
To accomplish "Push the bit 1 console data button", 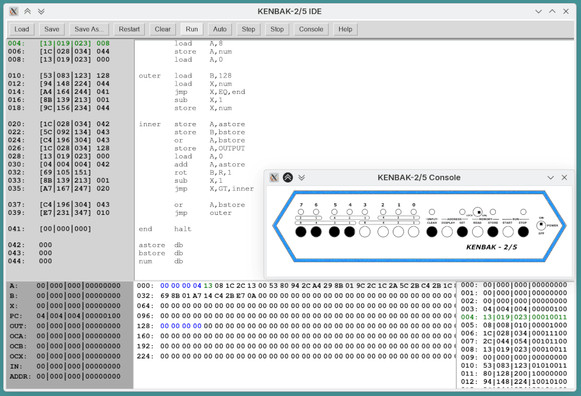I will [398, 232].
